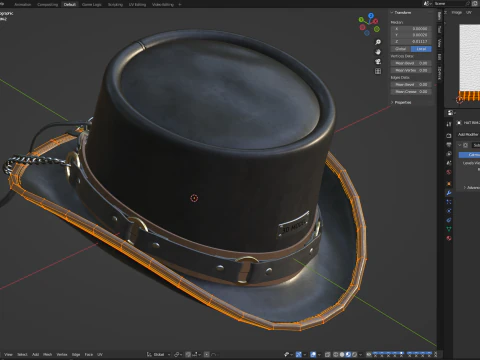Open snapping options dropdown

point(196,354)
